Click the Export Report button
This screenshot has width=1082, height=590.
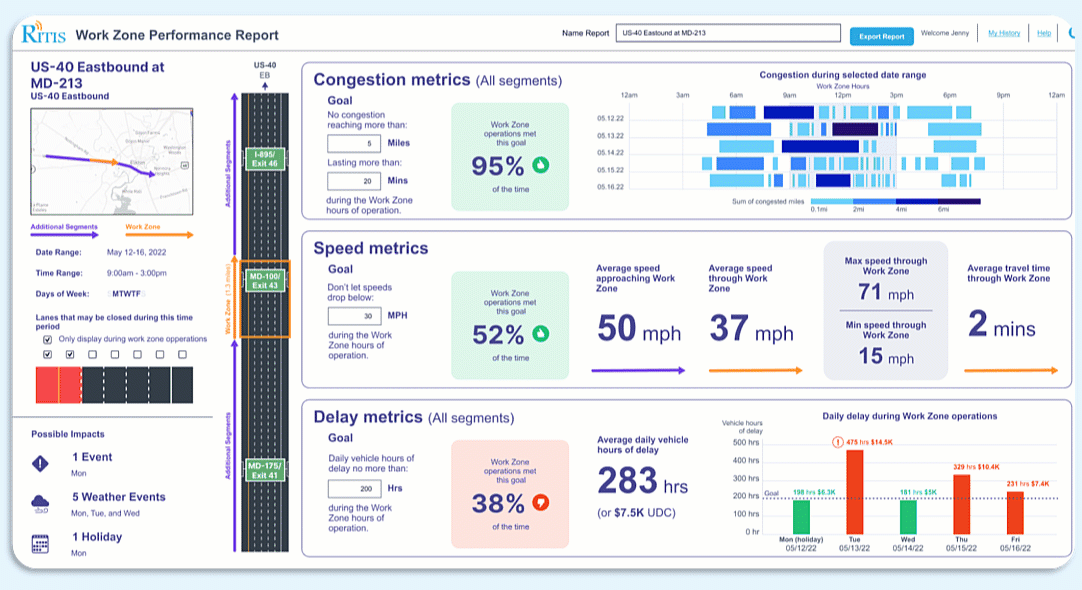tap(881, 36)
